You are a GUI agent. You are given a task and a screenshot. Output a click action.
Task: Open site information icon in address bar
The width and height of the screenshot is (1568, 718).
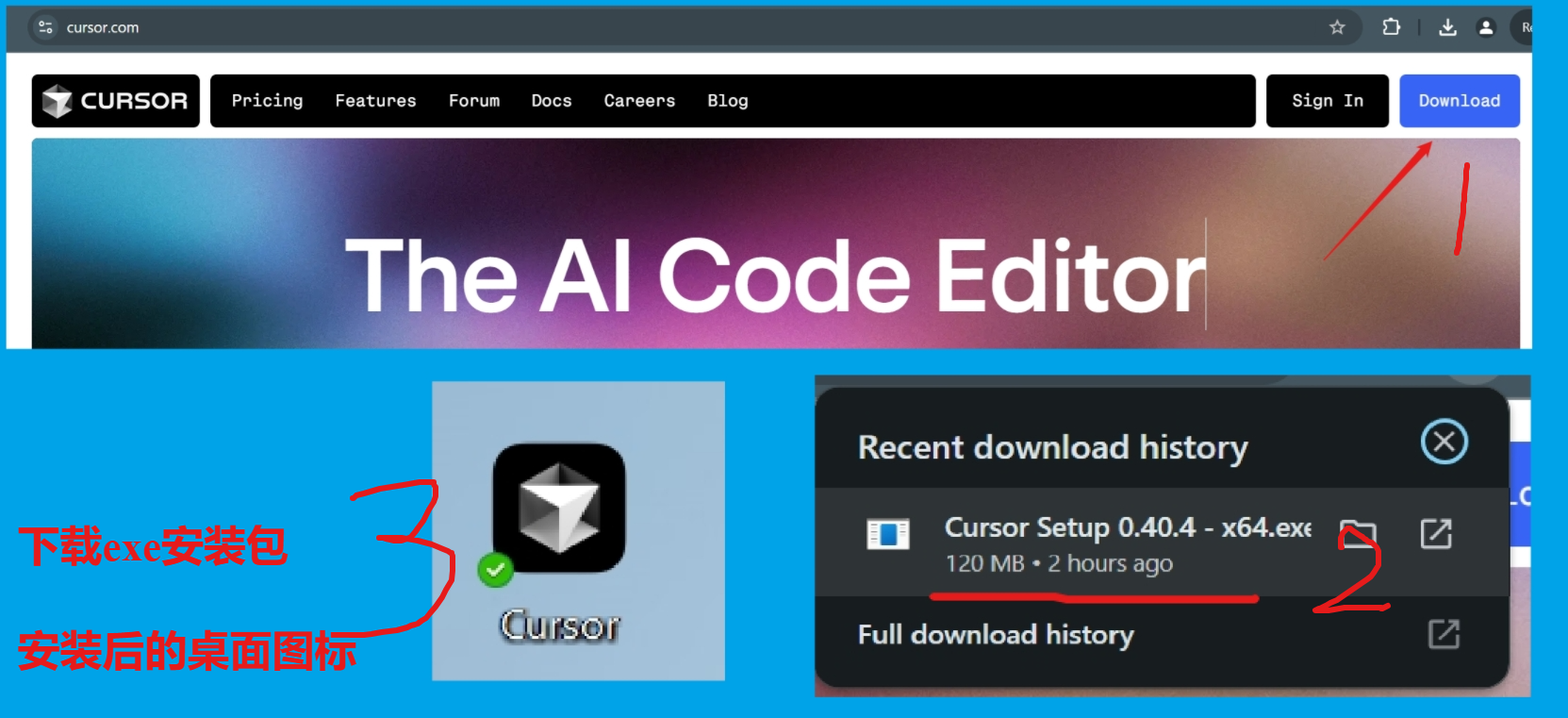click(x=45, y=27)
